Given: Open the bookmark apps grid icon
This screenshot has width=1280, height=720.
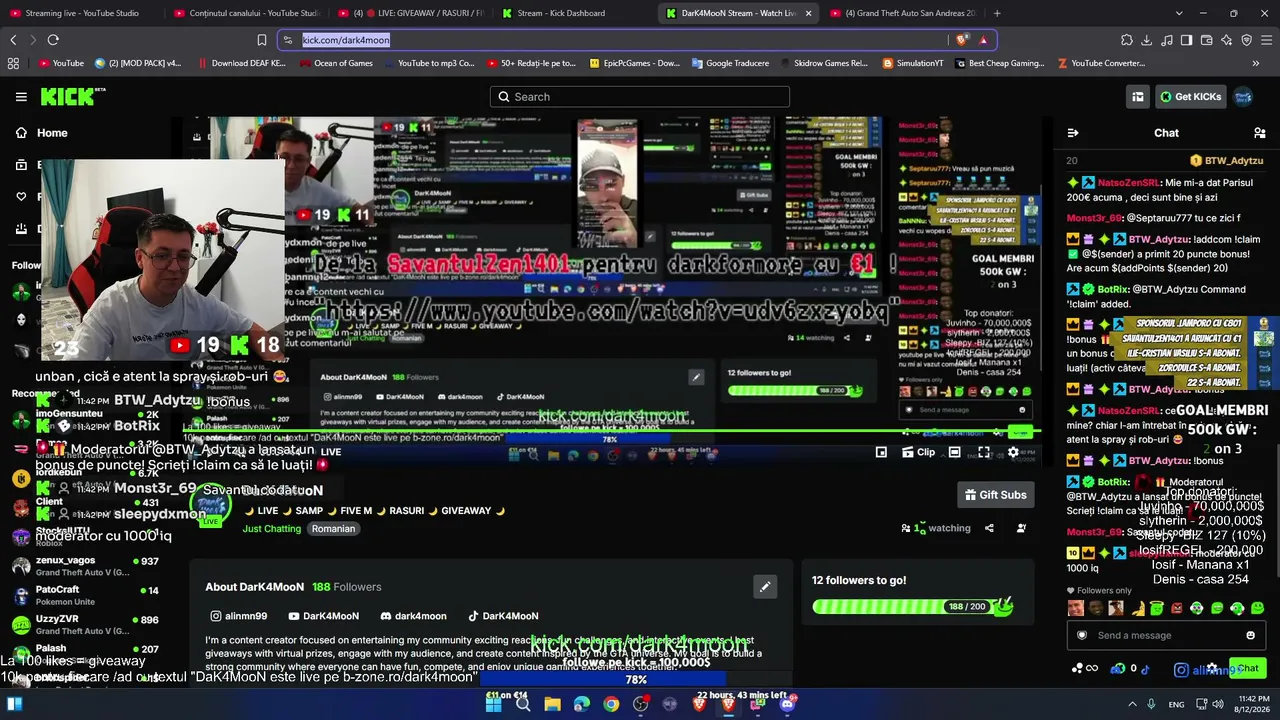Looking at the screenshot, I should 13,63.
